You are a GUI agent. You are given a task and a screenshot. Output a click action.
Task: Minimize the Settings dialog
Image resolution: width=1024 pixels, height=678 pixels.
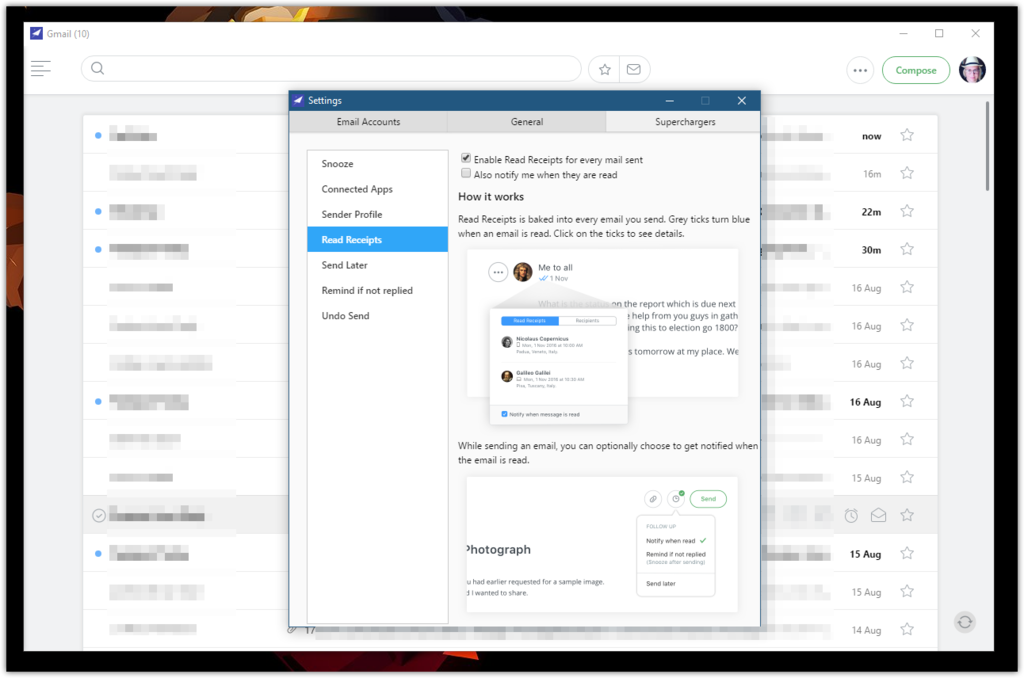[669, 100]
